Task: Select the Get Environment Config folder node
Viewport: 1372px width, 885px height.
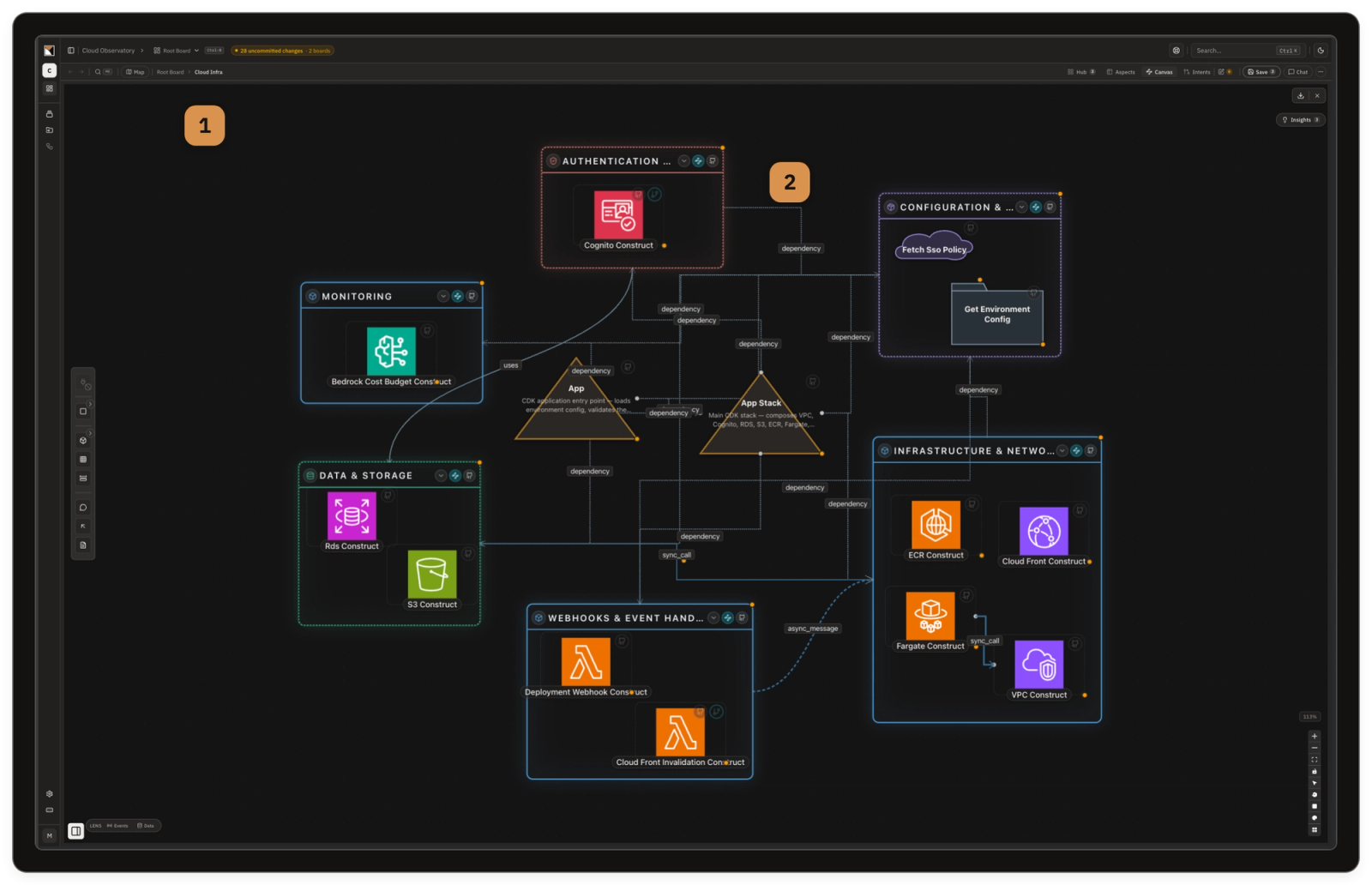Action: pos(997,313)
